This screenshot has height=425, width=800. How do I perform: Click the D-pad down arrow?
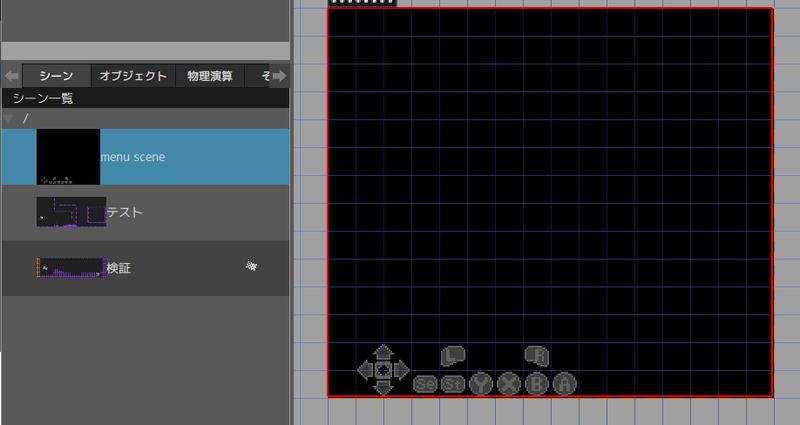[x=383, y=387]
